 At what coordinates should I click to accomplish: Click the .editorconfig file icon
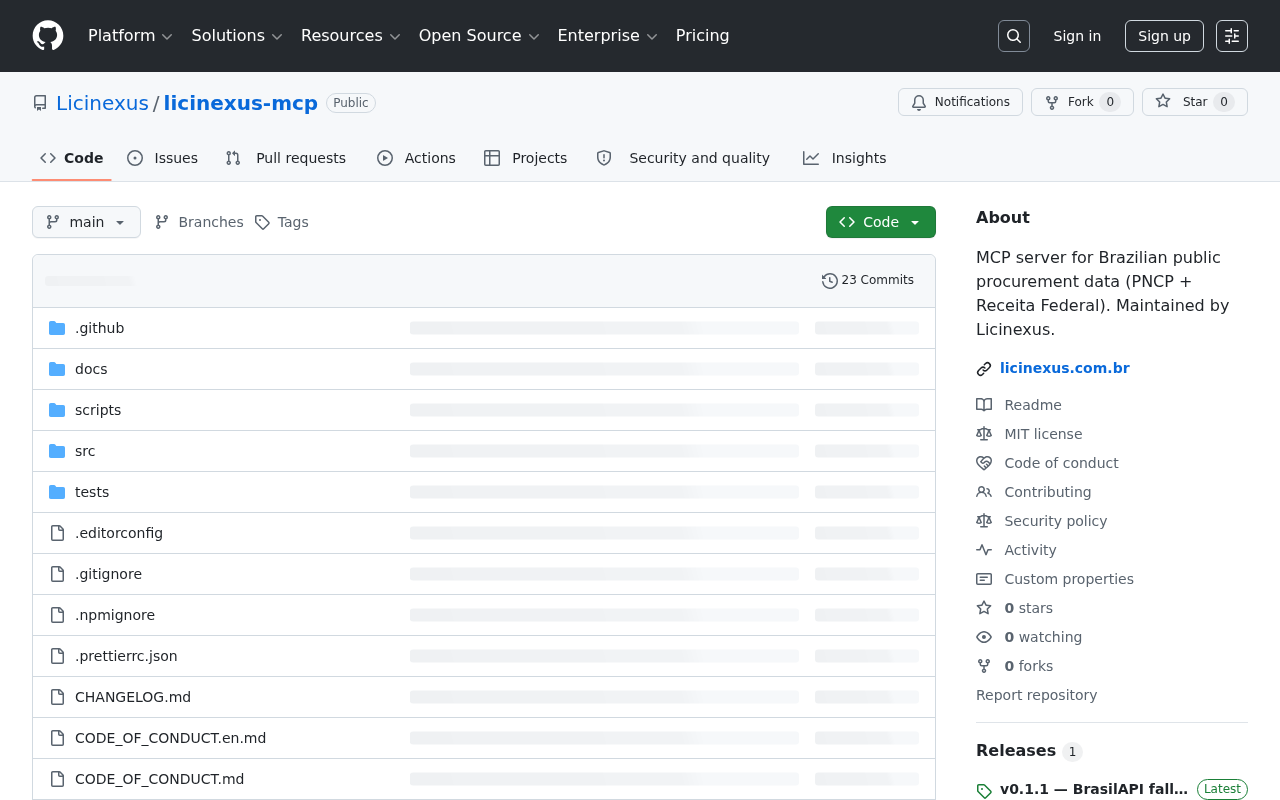(57, 533)
